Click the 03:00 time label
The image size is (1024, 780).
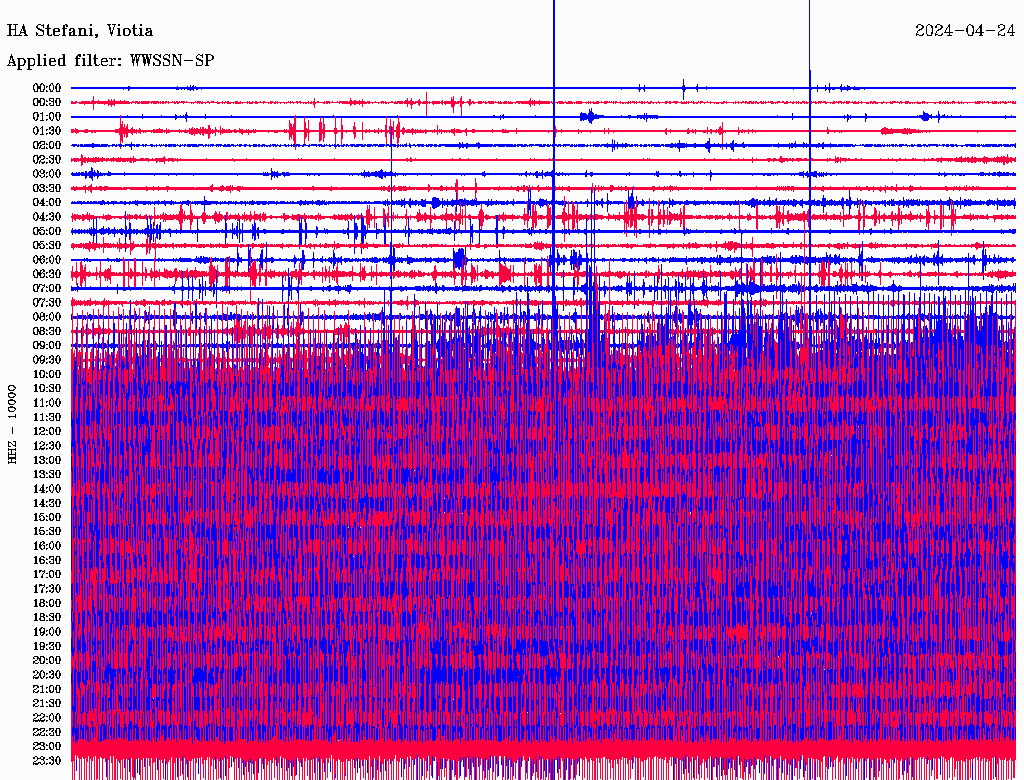[x=47, y=174]
